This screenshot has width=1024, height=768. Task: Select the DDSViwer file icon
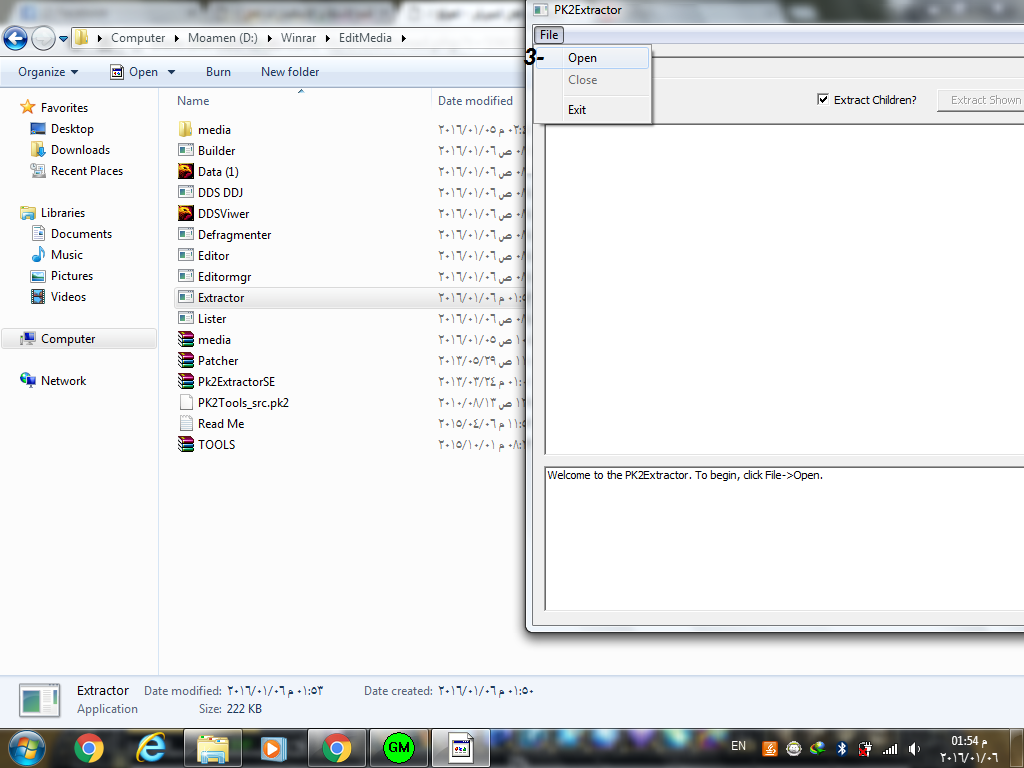[x=185, y=213]
